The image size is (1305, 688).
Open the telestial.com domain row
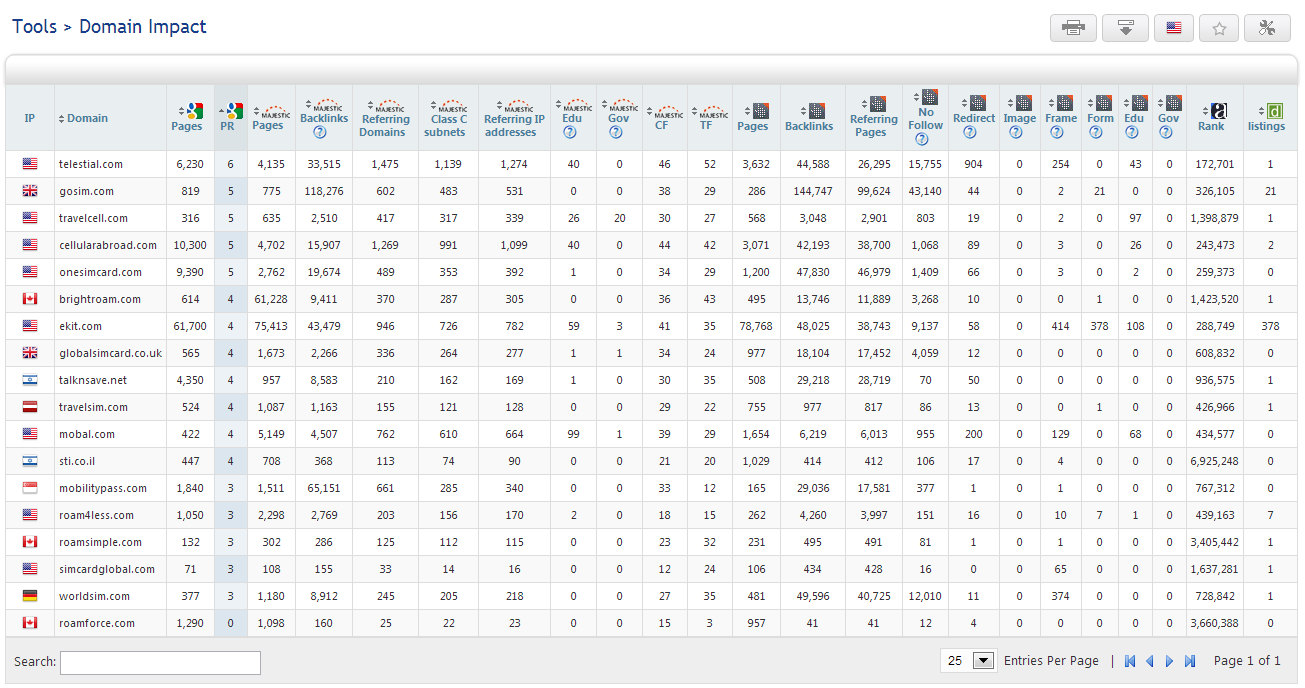91,164
